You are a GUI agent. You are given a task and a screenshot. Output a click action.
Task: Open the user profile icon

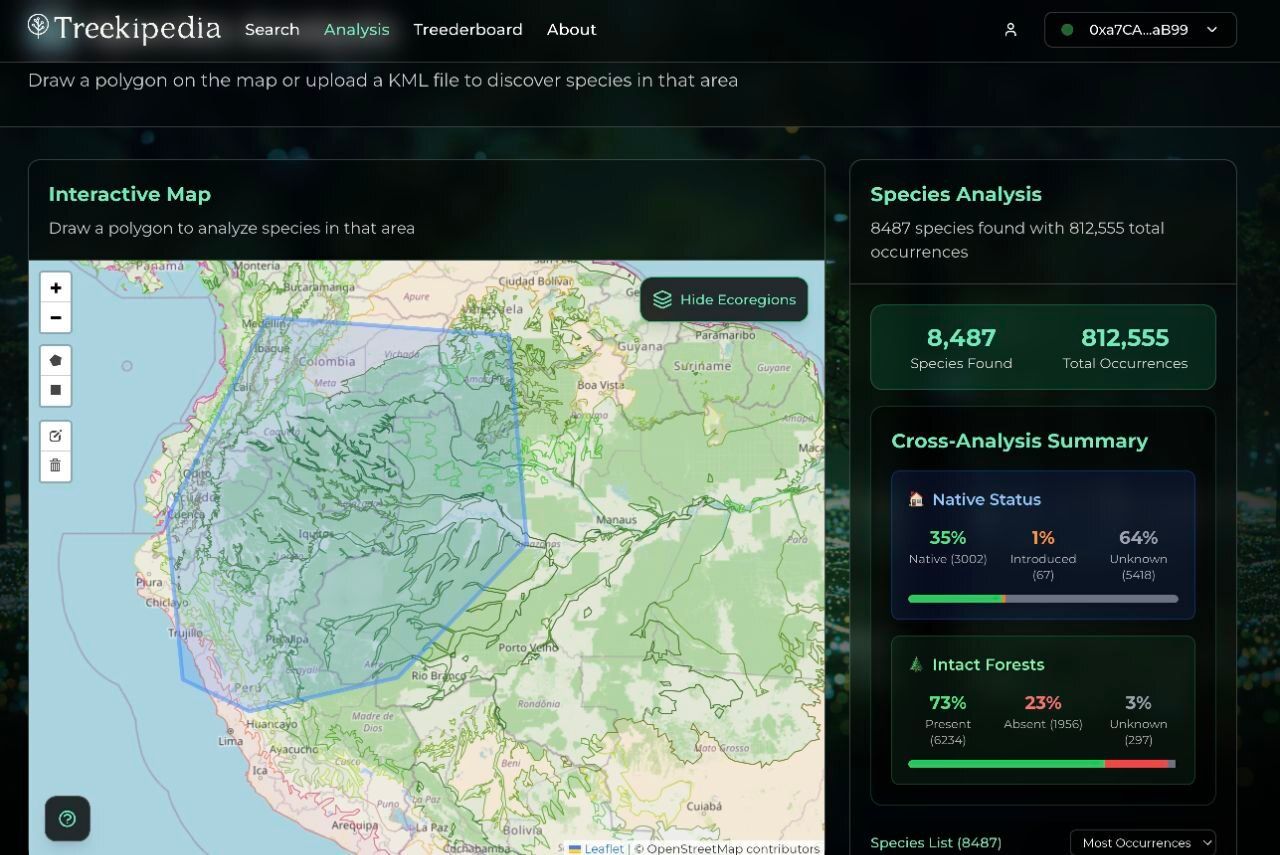tap(1010, 30)
